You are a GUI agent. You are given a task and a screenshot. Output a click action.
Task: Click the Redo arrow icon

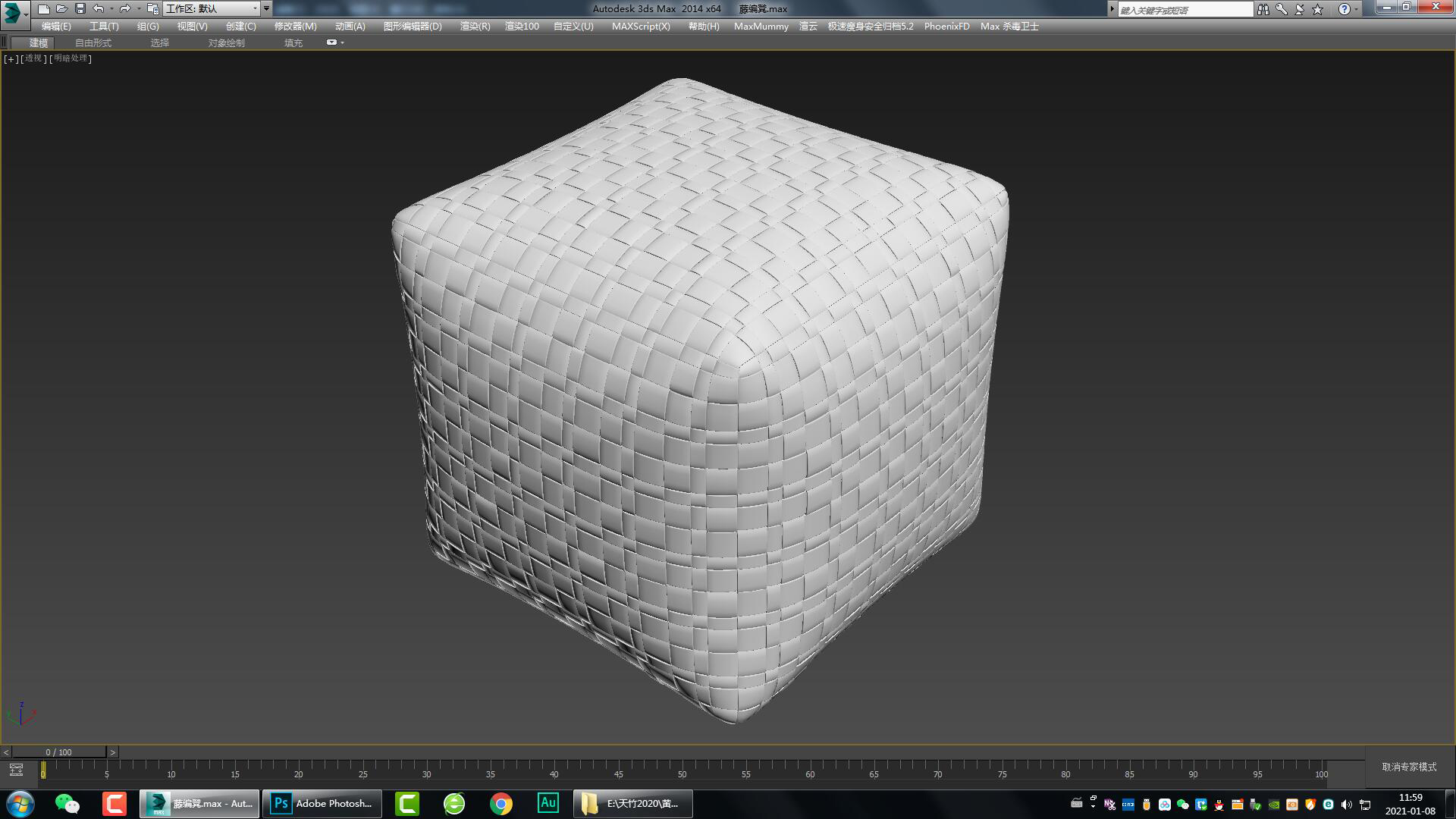pos(124,9)
